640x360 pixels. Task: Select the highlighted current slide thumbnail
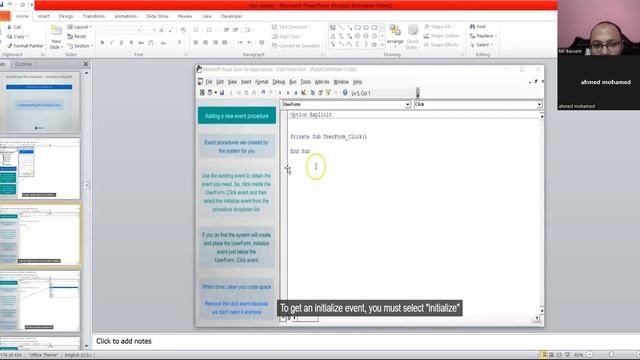(40, 235)
